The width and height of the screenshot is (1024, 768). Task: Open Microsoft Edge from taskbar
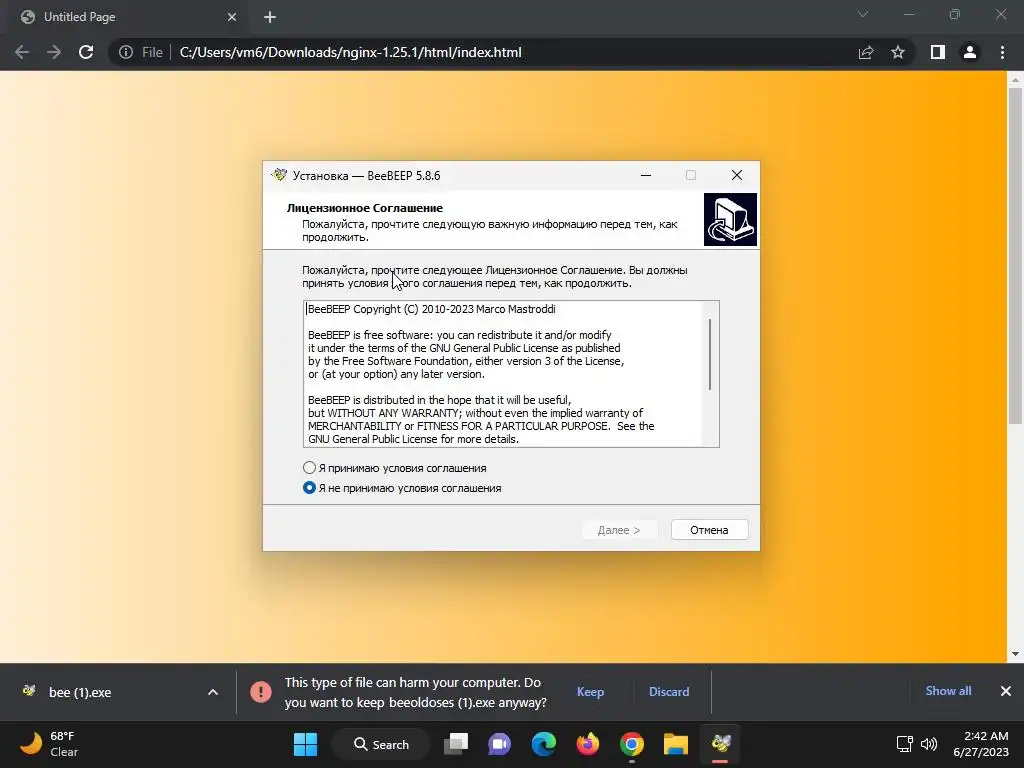543,744
